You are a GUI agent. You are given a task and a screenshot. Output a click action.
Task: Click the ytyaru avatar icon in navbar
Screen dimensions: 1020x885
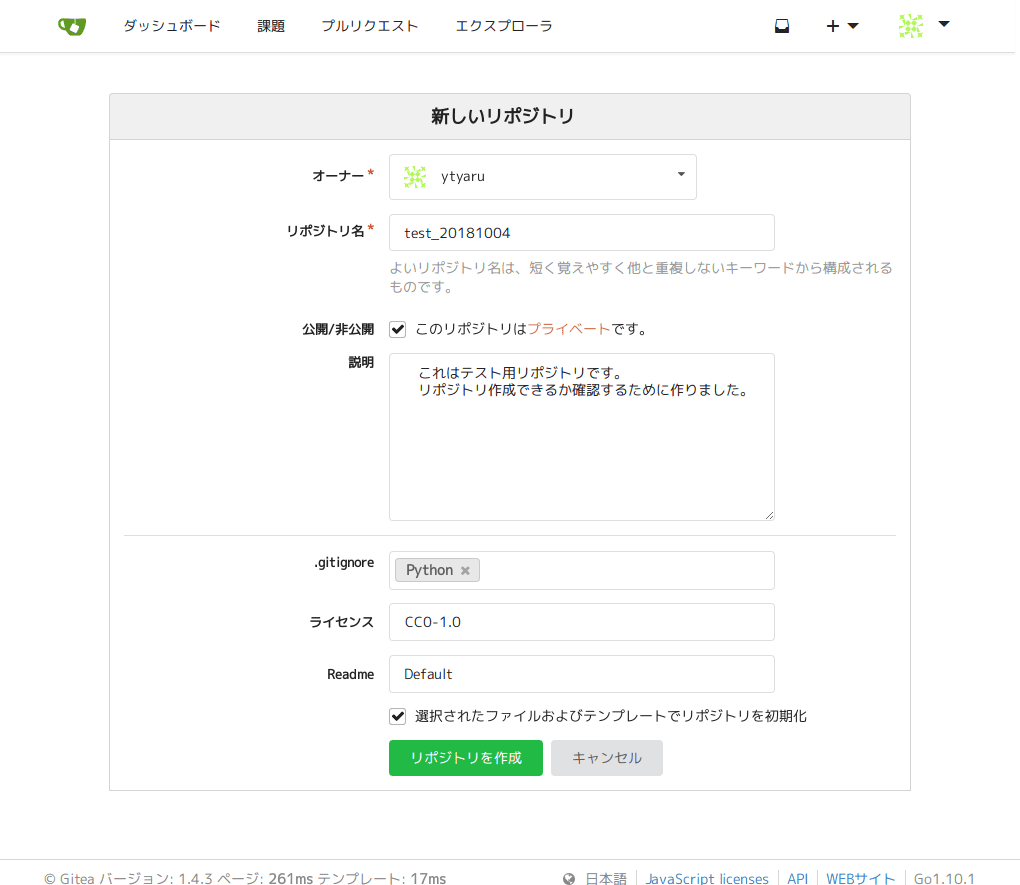[909, 26]
